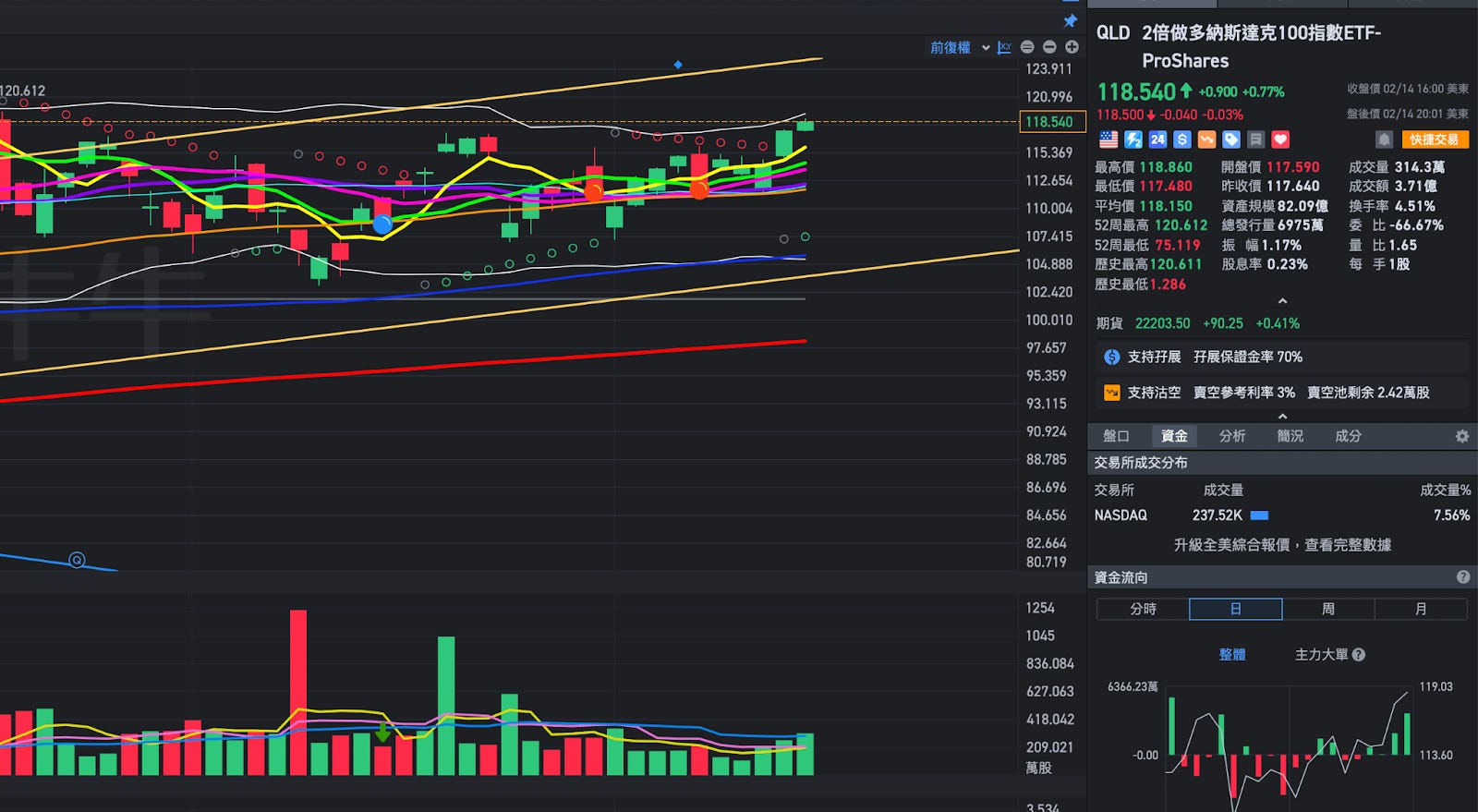Image resolution: width=1478 pixels, height=812 pixels.
Task: Click the last price 118.540 in quote header
Action: [1136, 91]
